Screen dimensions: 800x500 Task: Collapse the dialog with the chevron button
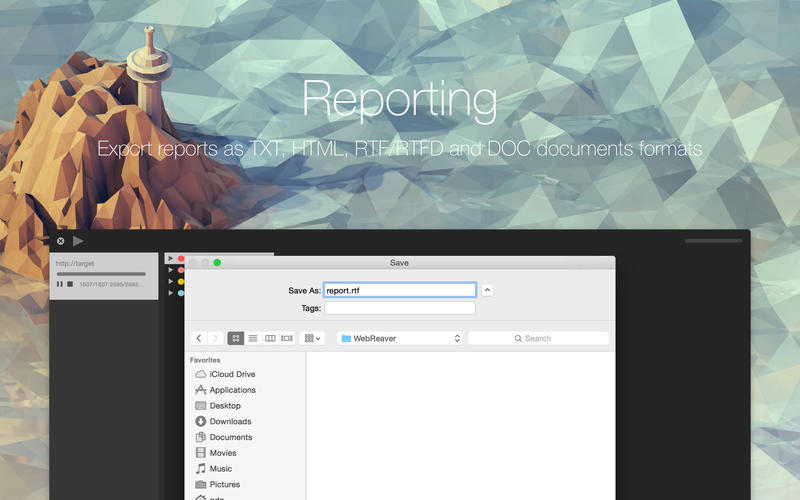487,290
